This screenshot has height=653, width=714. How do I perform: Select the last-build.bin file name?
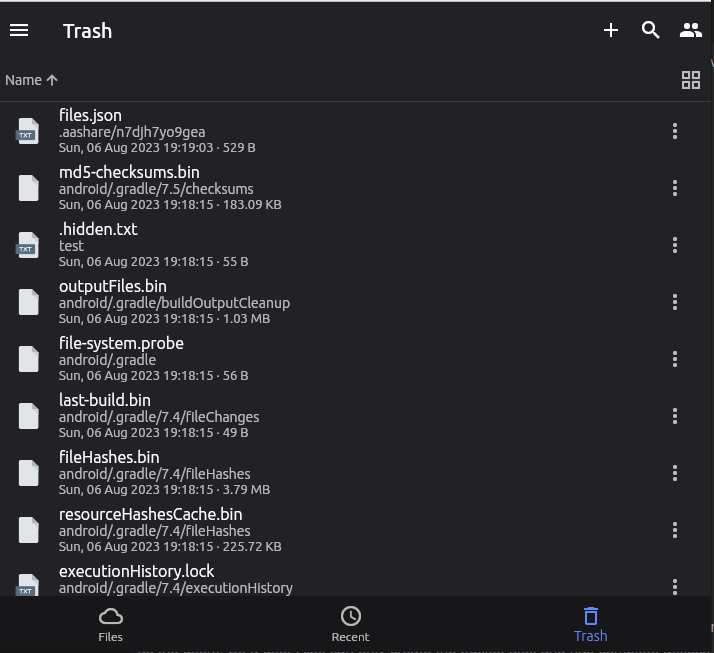105,400
